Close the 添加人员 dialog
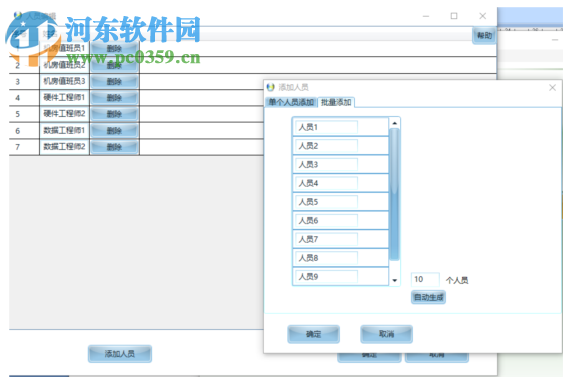This screenshot has width=572, height=390. 552,88
